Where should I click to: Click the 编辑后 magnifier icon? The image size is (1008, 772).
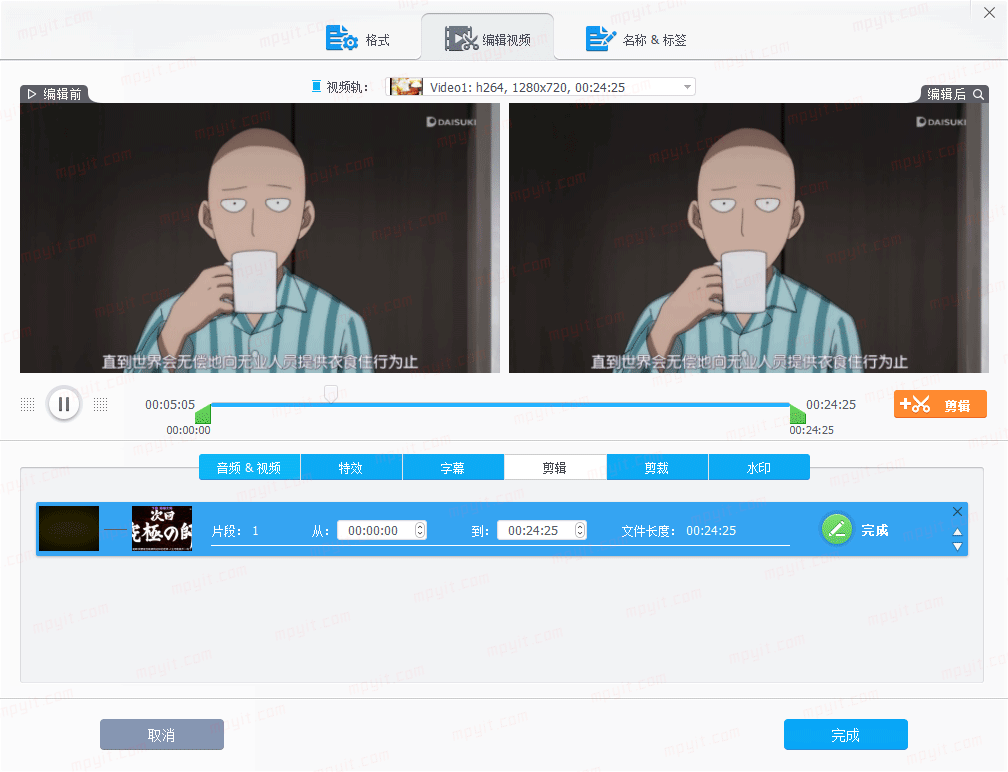(x=978, y=94)
